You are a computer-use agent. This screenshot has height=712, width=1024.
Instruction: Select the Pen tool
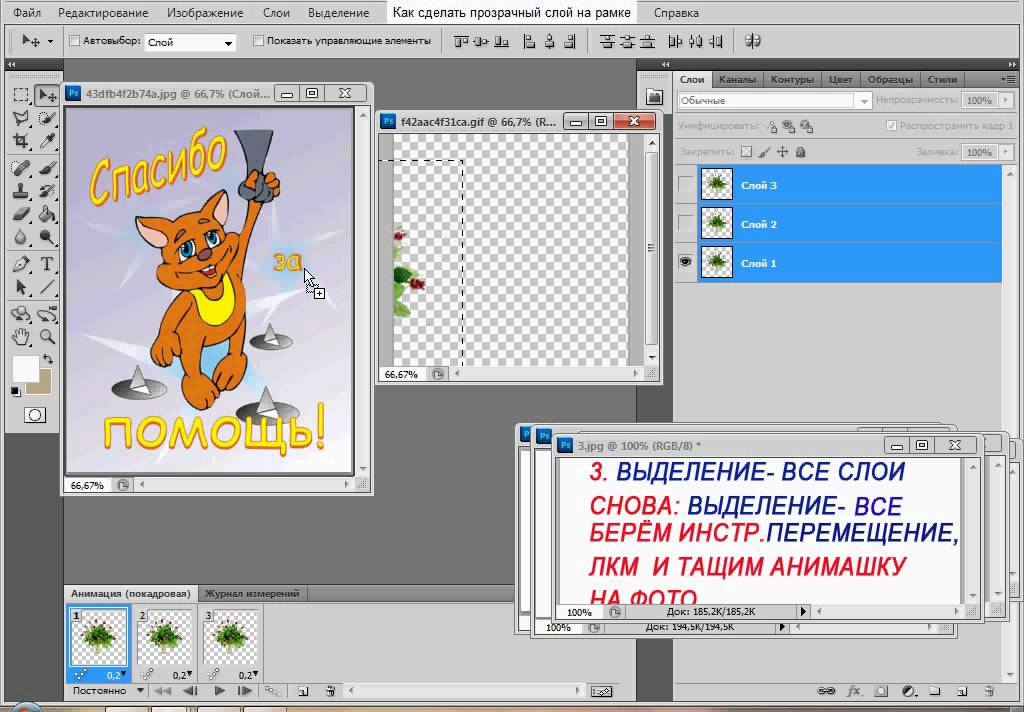[21, 265]
